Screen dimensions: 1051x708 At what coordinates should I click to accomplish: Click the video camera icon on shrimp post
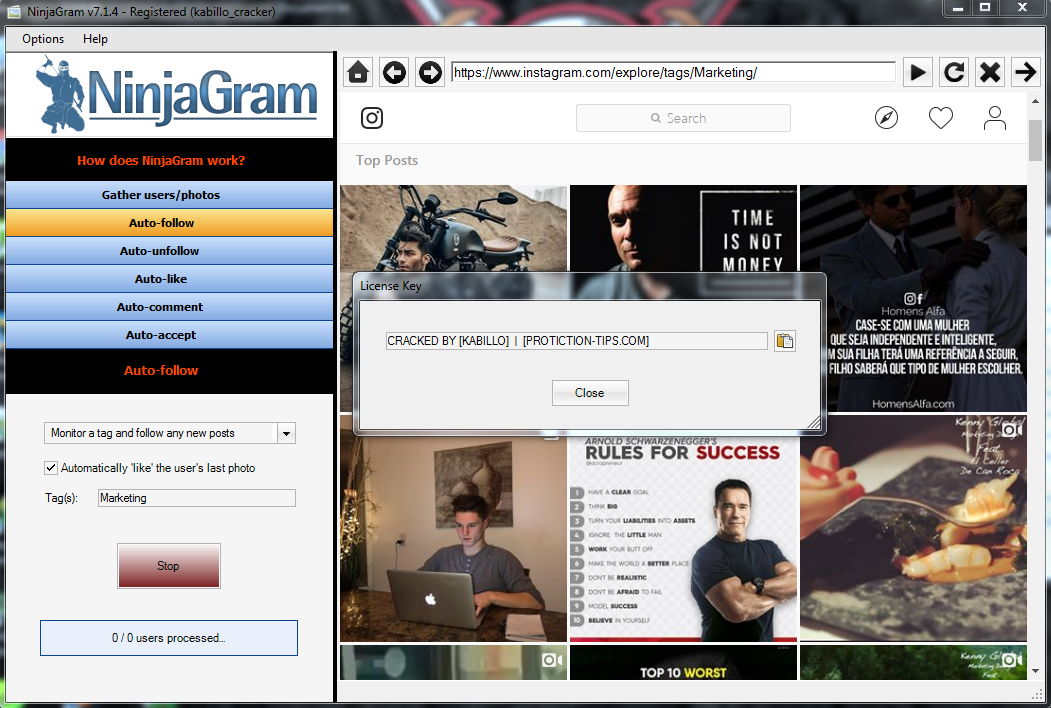pos(1011,429)
